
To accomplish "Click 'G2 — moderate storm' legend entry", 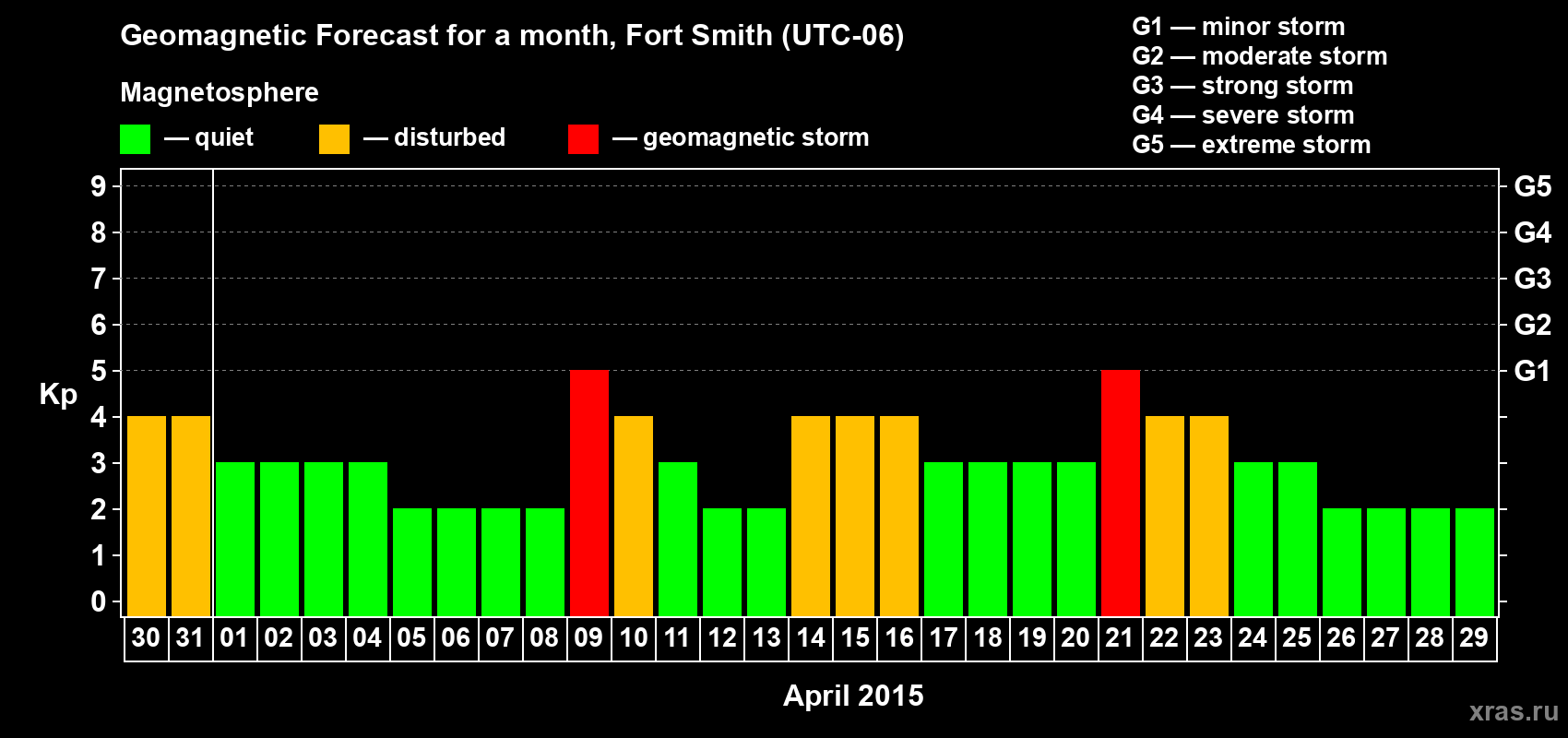I will (1259, 56).
